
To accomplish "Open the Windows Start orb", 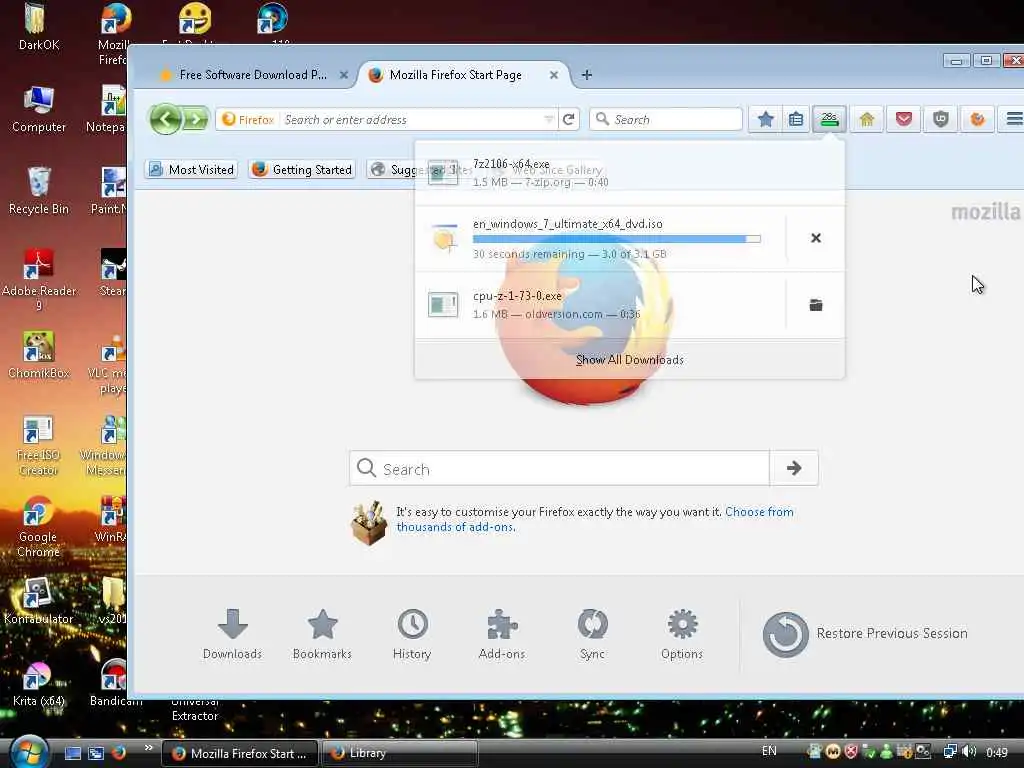I will pos(27,752).
